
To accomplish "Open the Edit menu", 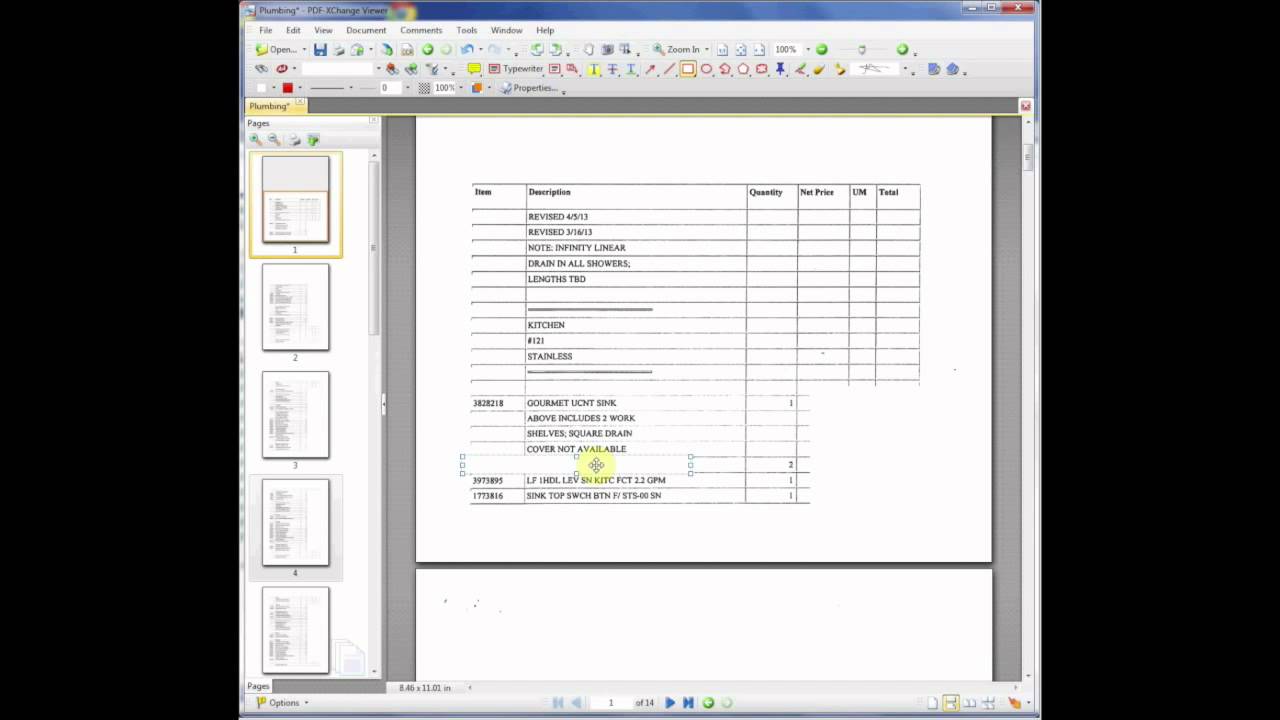I will click(293, 30).
